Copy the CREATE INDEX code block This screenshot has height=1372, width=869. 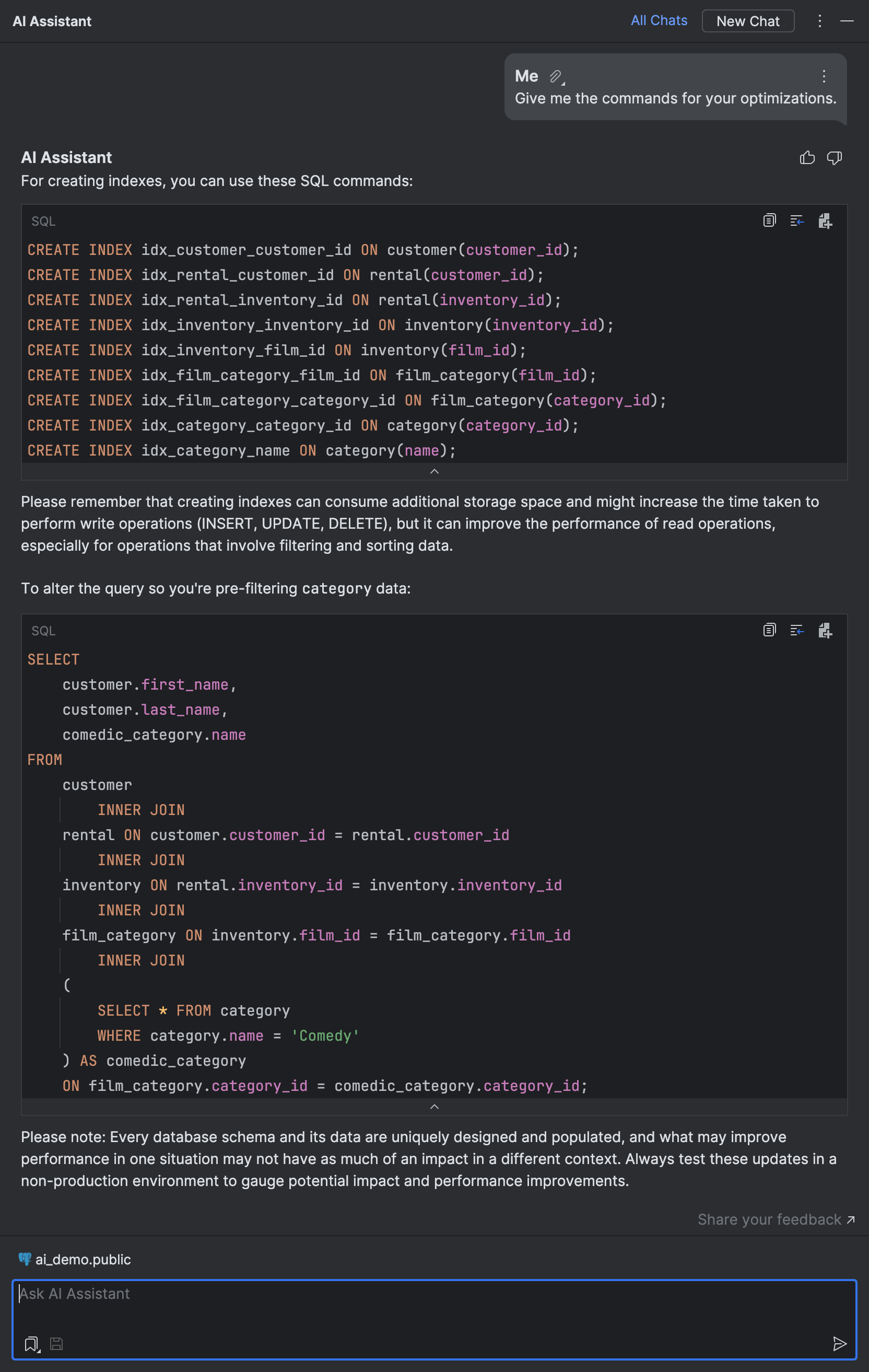click(769, 221)
